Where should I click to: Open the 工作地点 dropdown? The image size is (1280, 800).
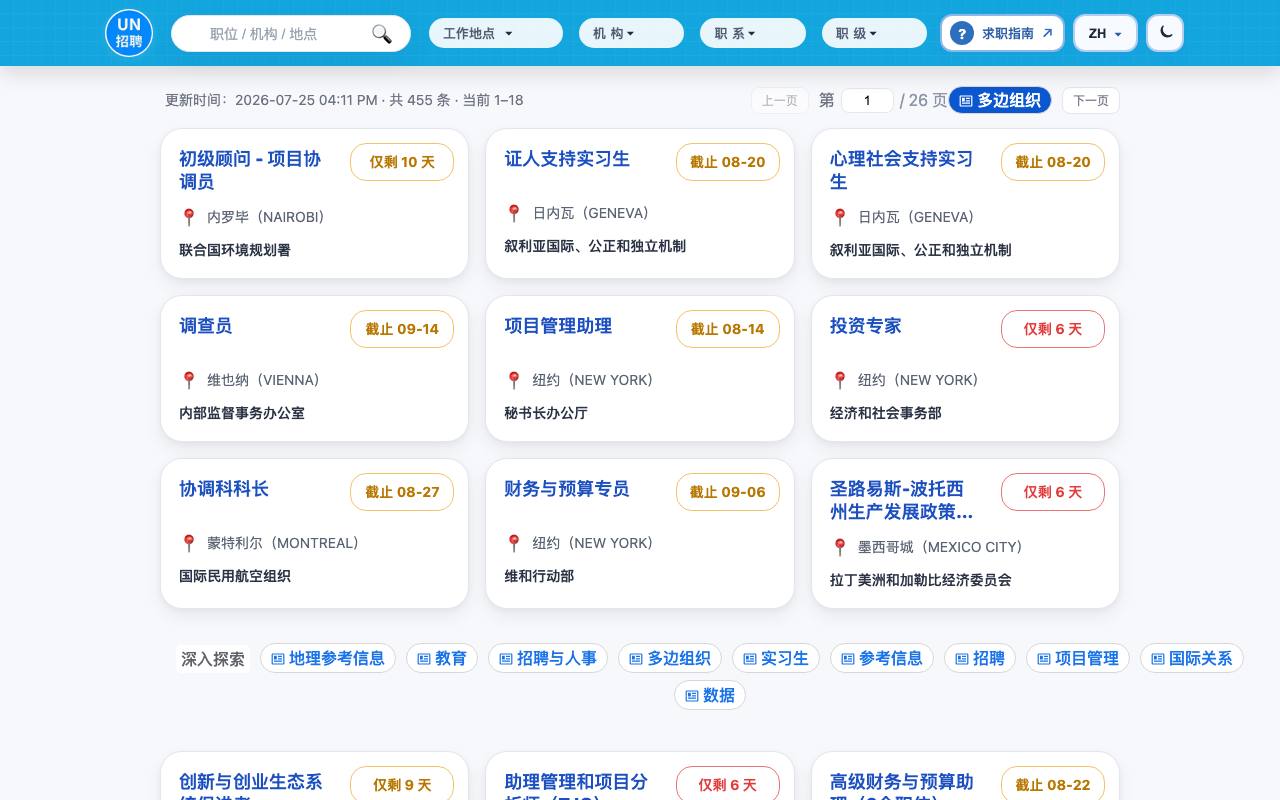point(496,33)
